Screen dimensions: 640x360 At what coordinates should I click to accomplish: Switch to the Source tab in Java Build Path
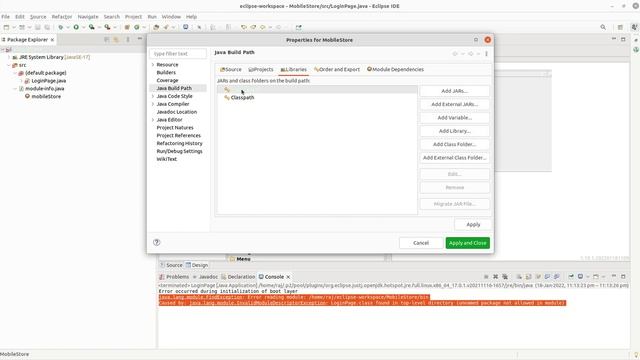pyautogui.click(x=231, y=69)
